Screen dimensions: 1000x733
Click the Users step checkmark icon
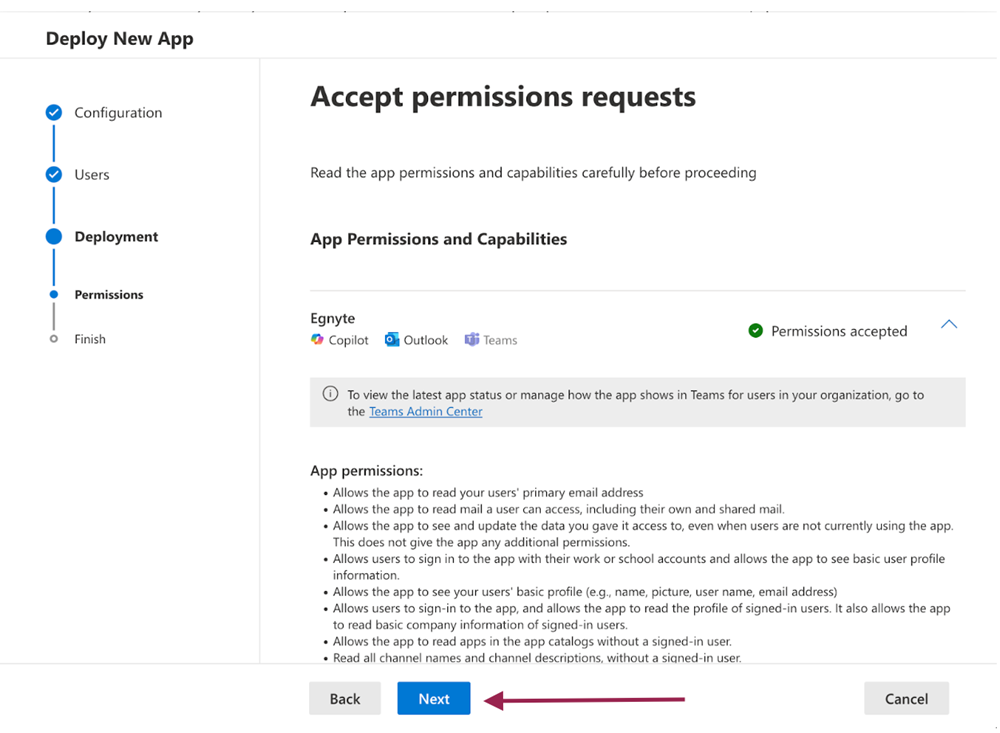click(54, 175)
